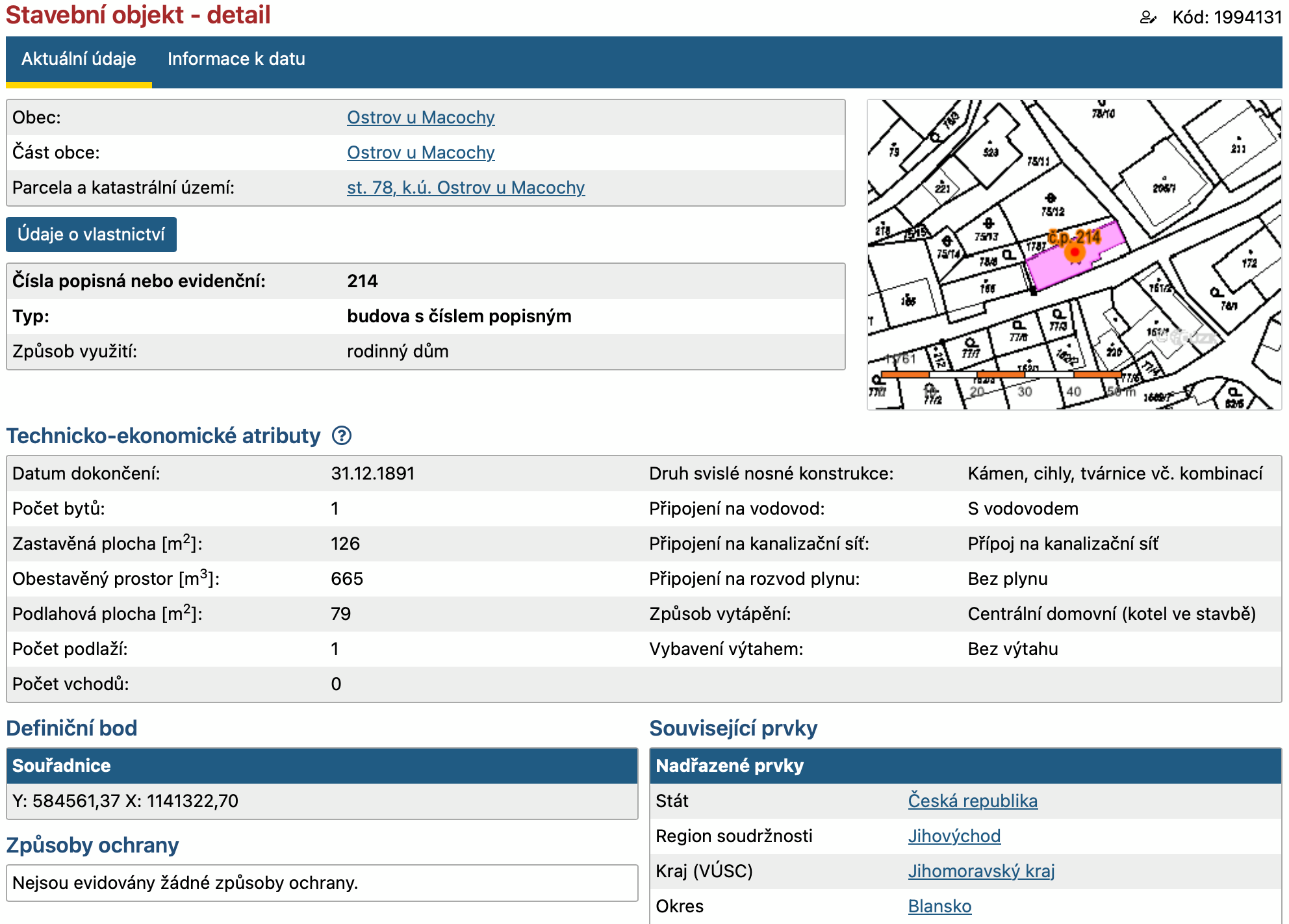Image resolution: width=1289 pixels, height=924 pixels.
Task: Click the cadastral map thumbnail
Action: tap(1075, 255)
